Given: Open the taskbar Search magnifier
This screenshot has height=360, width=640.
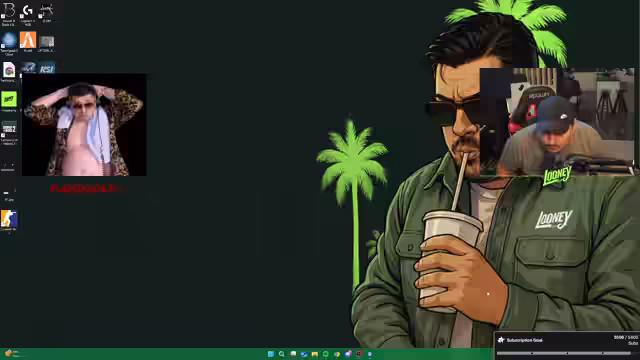Looking at the screenshot, I should coord(282,354).
